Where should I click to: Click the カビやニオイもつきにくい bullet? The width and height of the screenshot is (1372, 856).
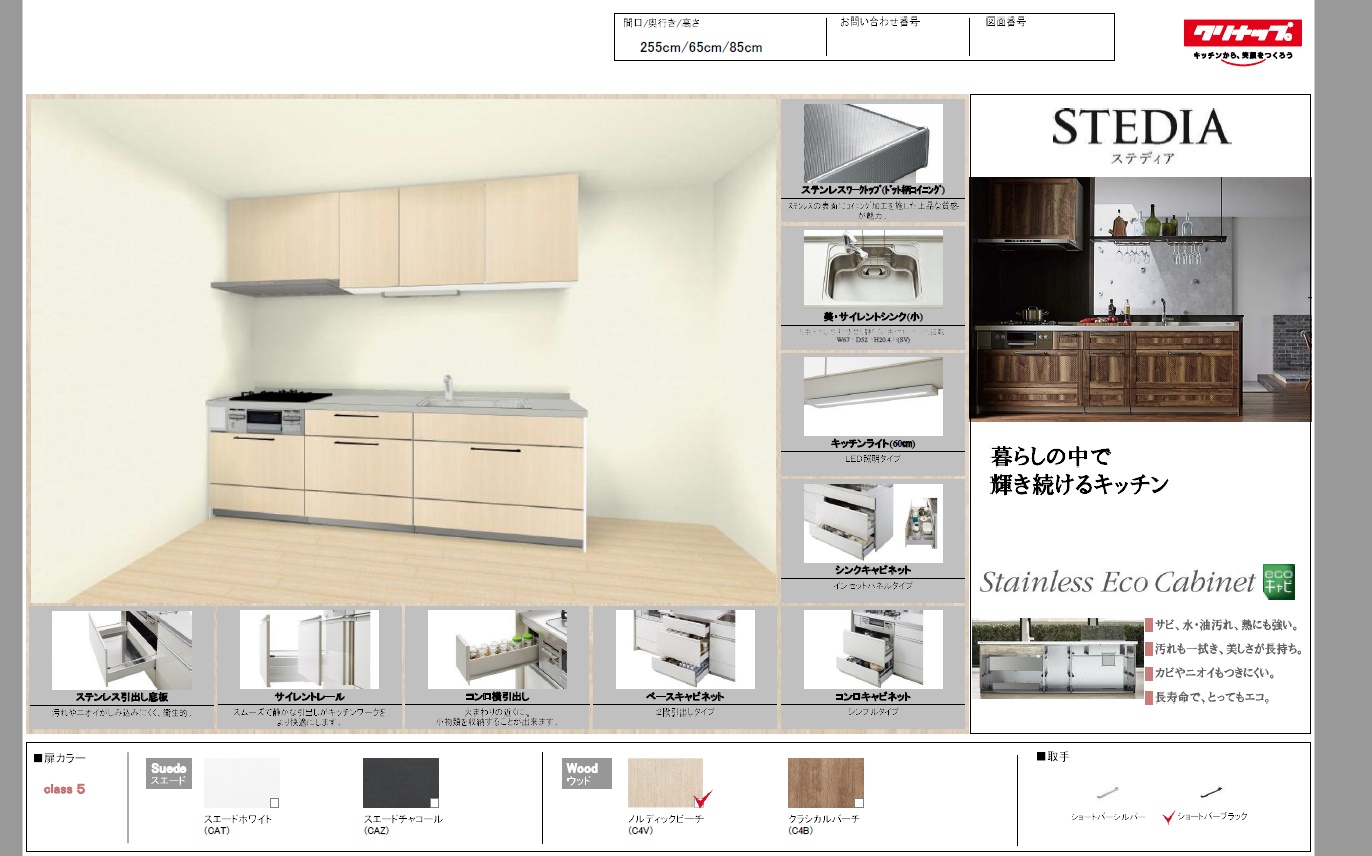point(1218,673)
